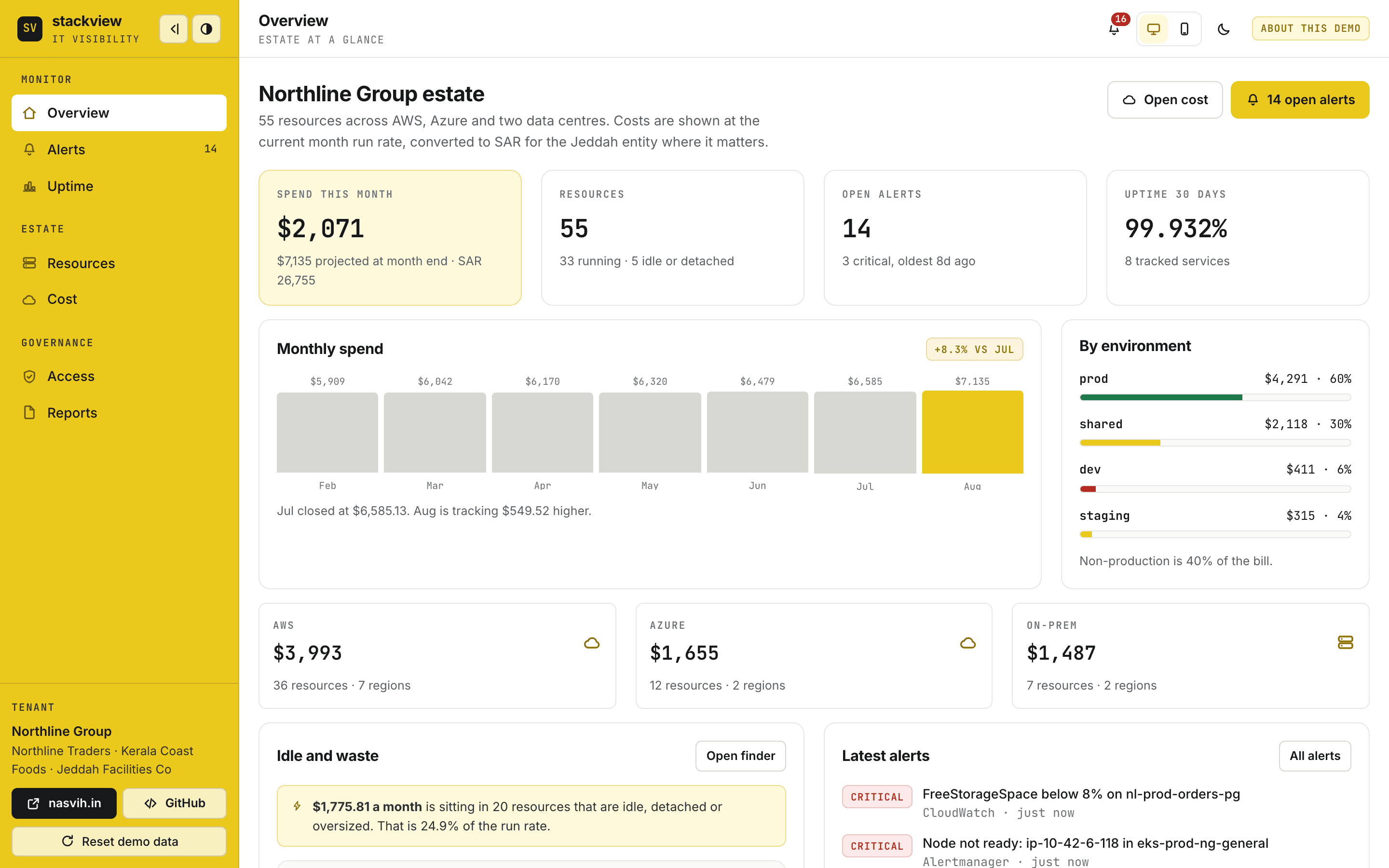Click the shield icon beside Access
1389x868 pixels.
29,376
